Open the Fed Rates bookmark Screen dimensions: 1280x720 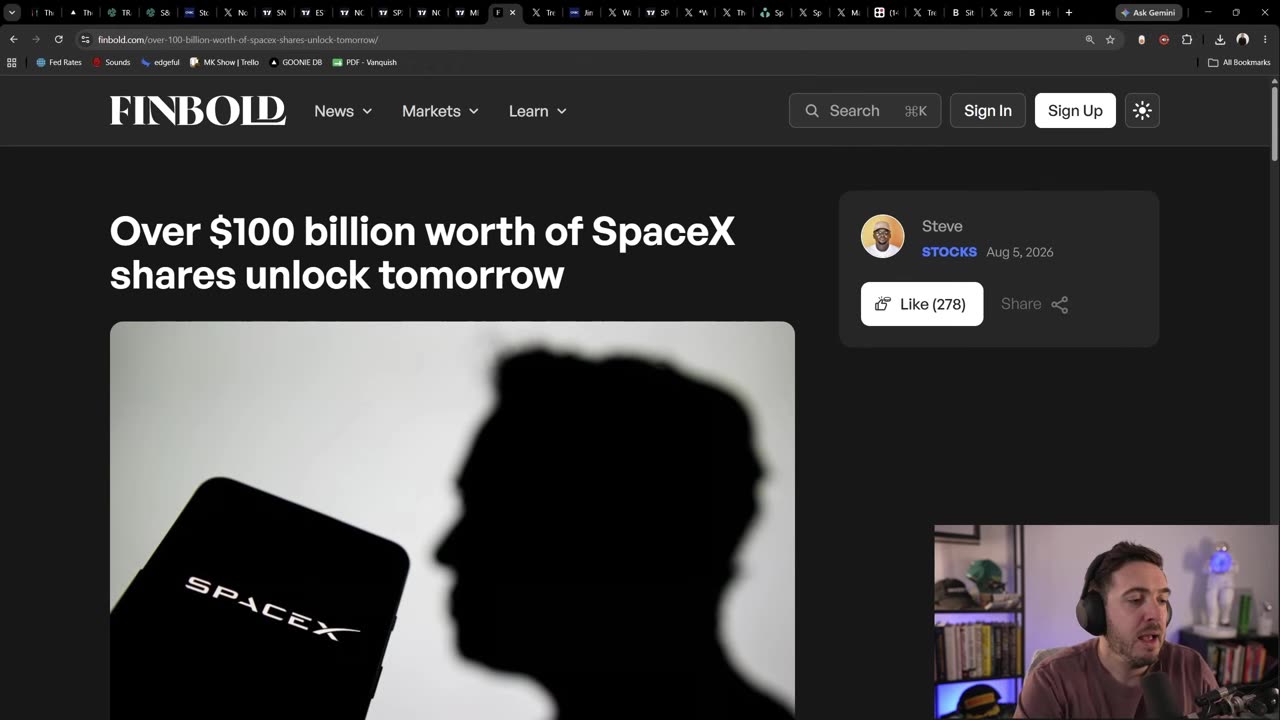coord(59,62)
